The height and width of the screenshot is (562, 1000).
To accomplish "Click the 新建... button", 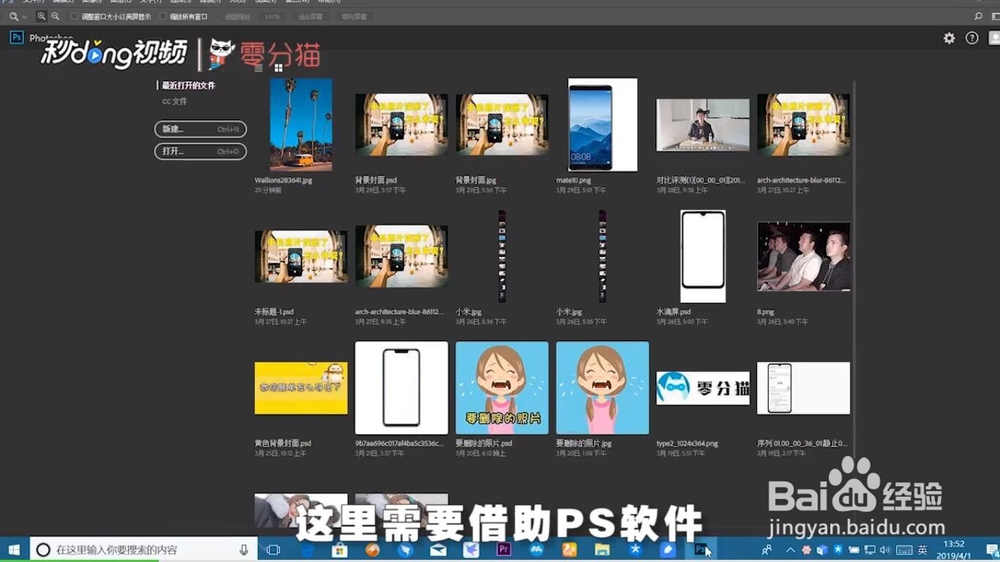I will [200, 129].
